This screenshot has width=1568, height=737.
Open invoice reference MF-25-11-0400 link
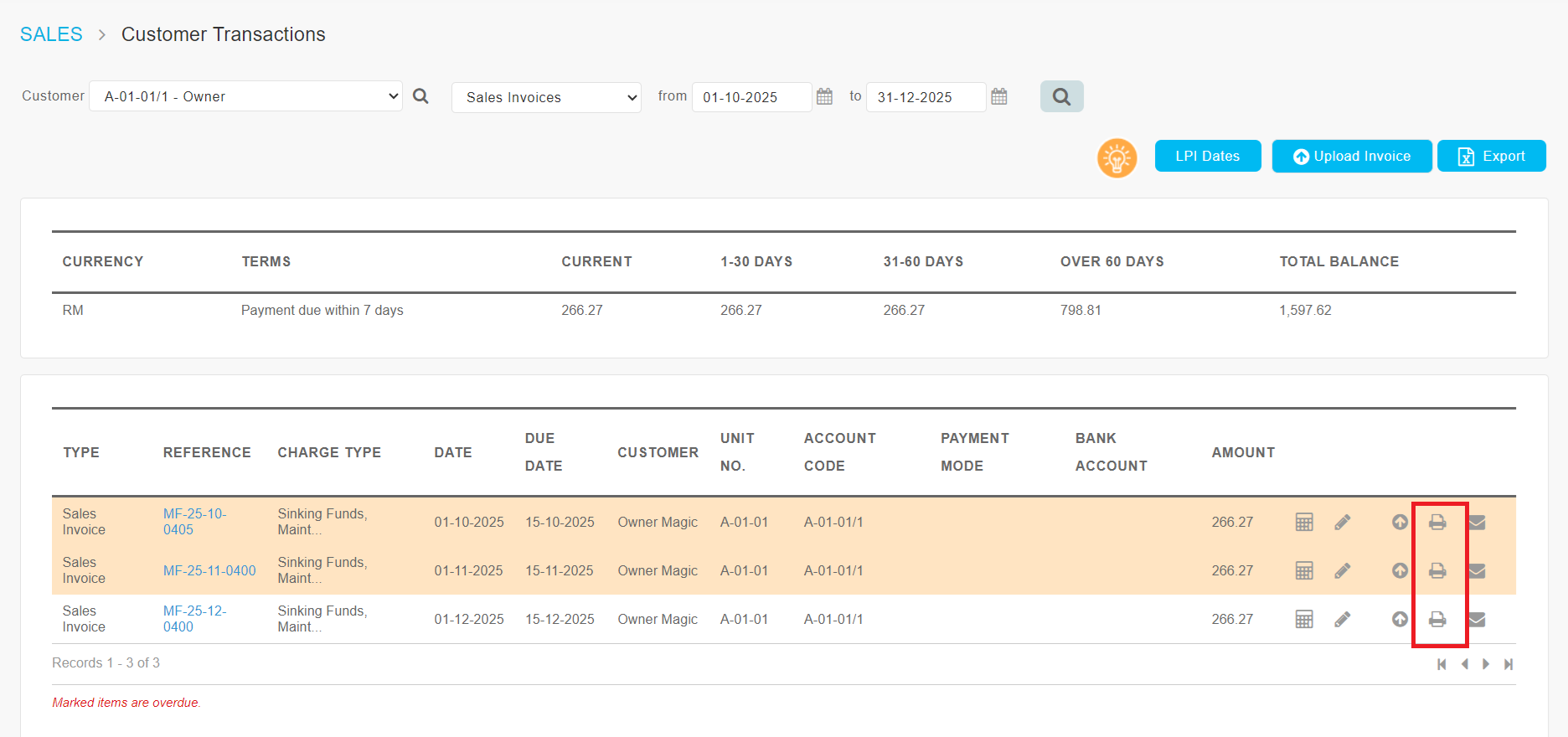(209, 570)
